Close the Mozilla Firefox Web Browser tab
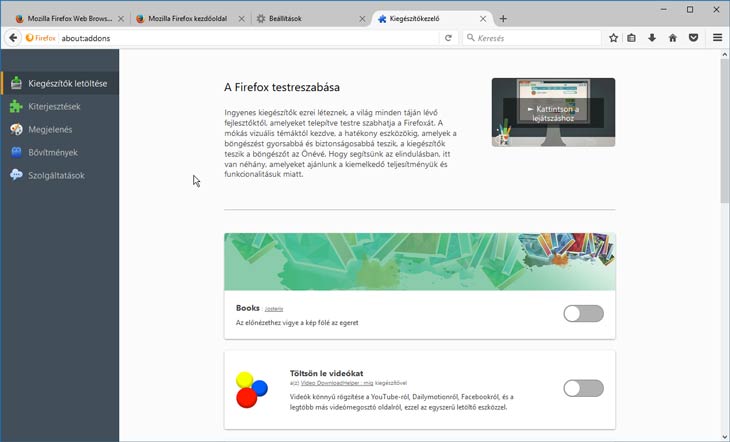The image size is (730, 442). [x=121, y=19]
